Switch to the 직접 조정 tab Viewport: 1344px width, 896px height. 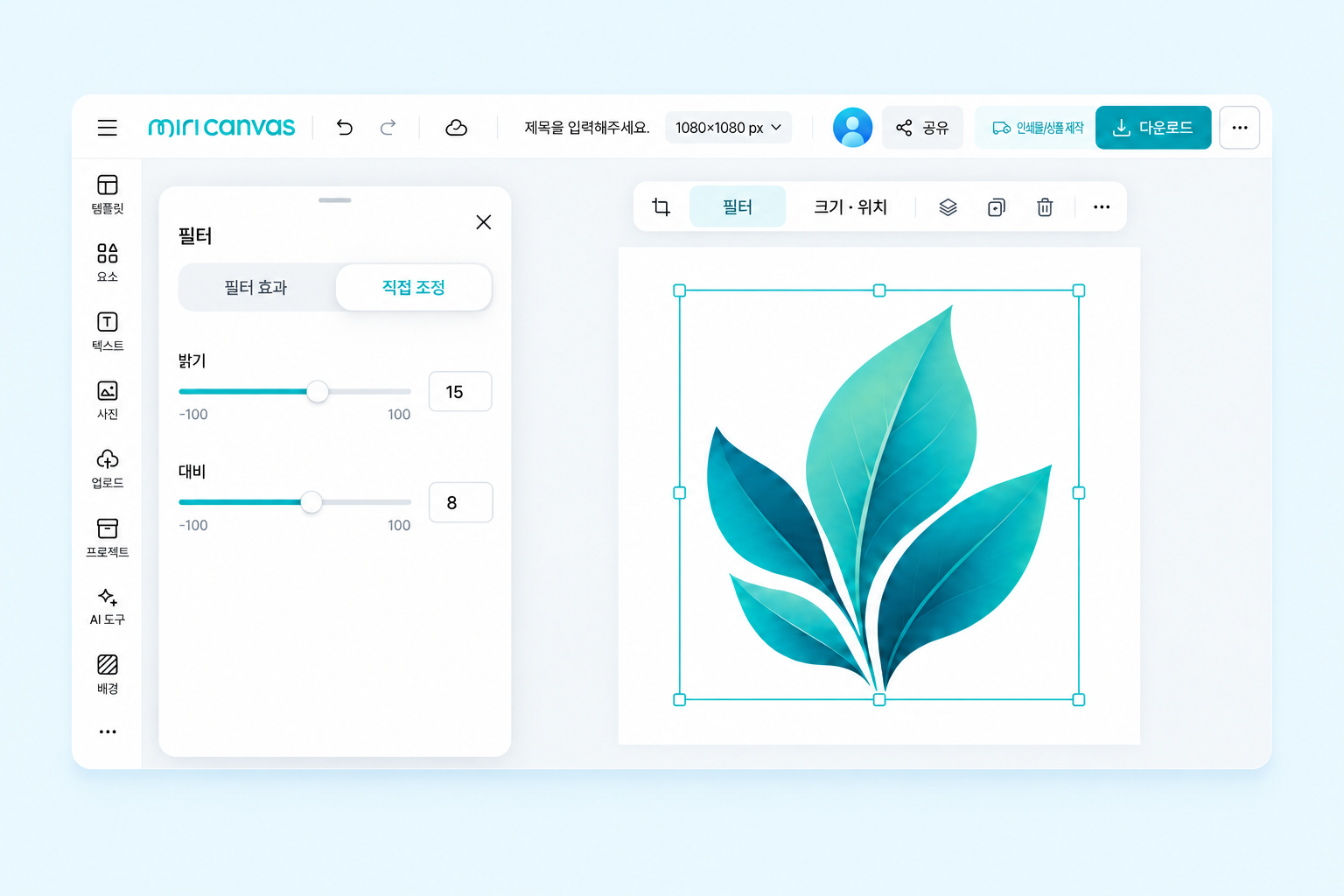pos(414,287)
